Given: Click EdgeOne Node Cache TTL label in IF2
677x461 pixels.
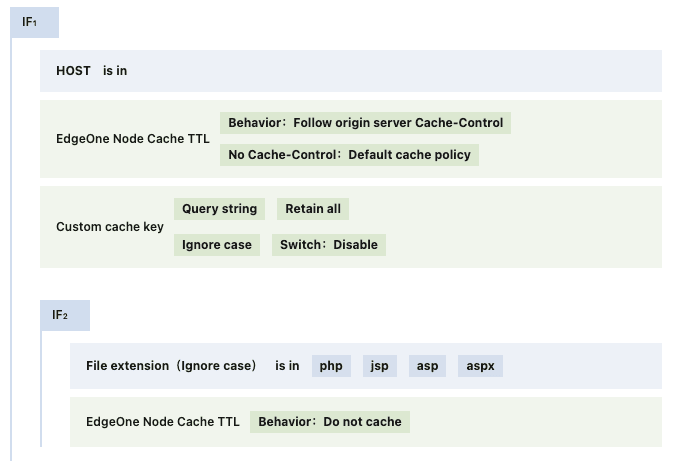Looking at the screenshot, I should 163,422.
